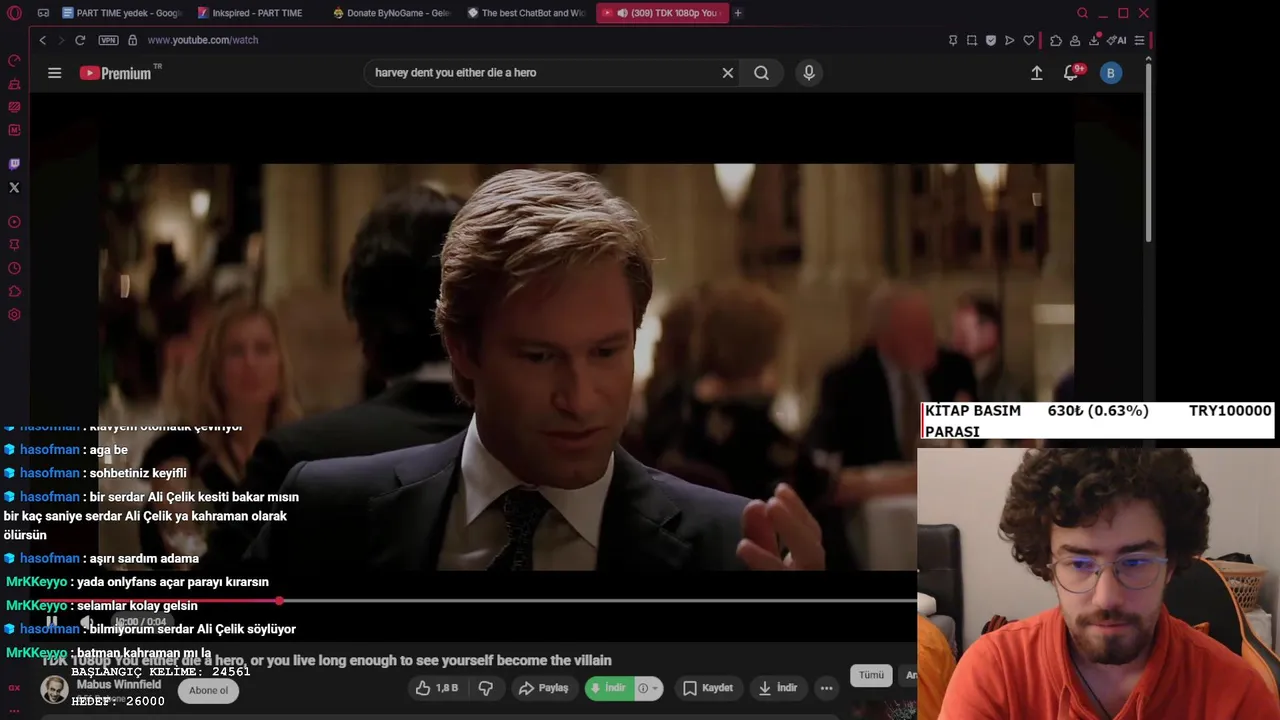Open more actions three dots menu
Image resolution: width=1280 pixels, height=720 pixels.
pos(826,688)
